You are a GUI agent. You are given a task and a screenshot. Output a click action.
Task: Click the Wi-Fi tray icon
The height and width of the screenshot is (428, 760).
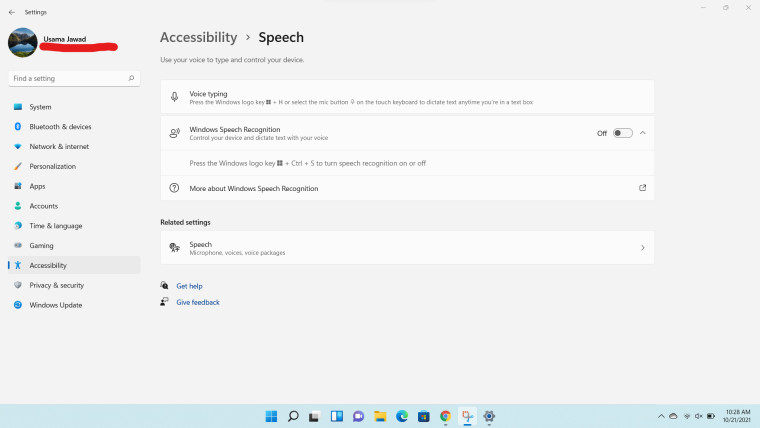coord(687,416)
